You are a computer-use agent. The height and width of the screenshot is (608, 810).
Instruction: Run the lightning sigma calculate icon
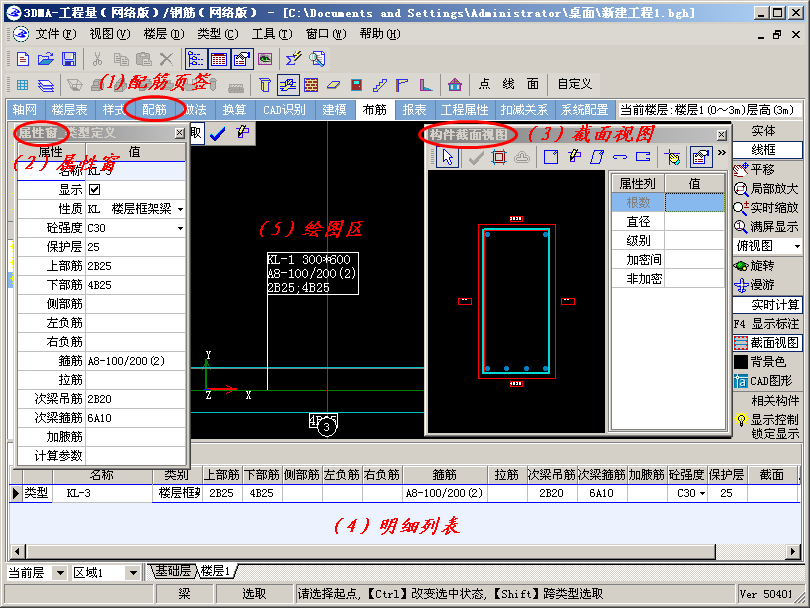click(x=293, y=59)
